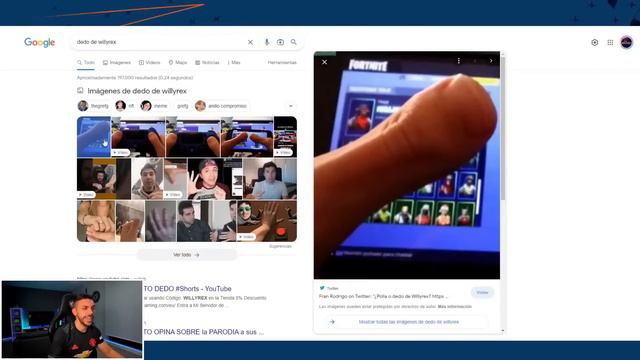Click the Imágenes de dedo de willyrex heading
Viewport: 640px width, 360px height.
(137, 91)
